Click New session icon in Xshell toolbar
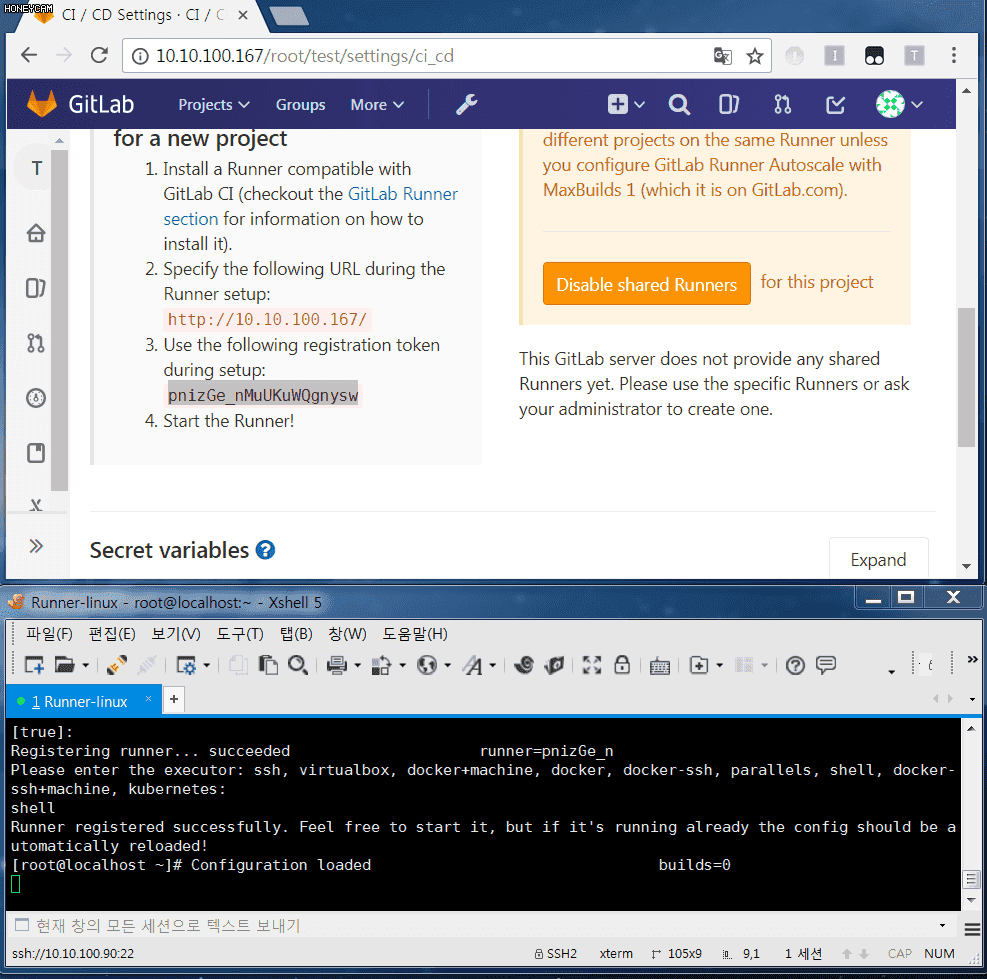 click(x=34, y=665)
